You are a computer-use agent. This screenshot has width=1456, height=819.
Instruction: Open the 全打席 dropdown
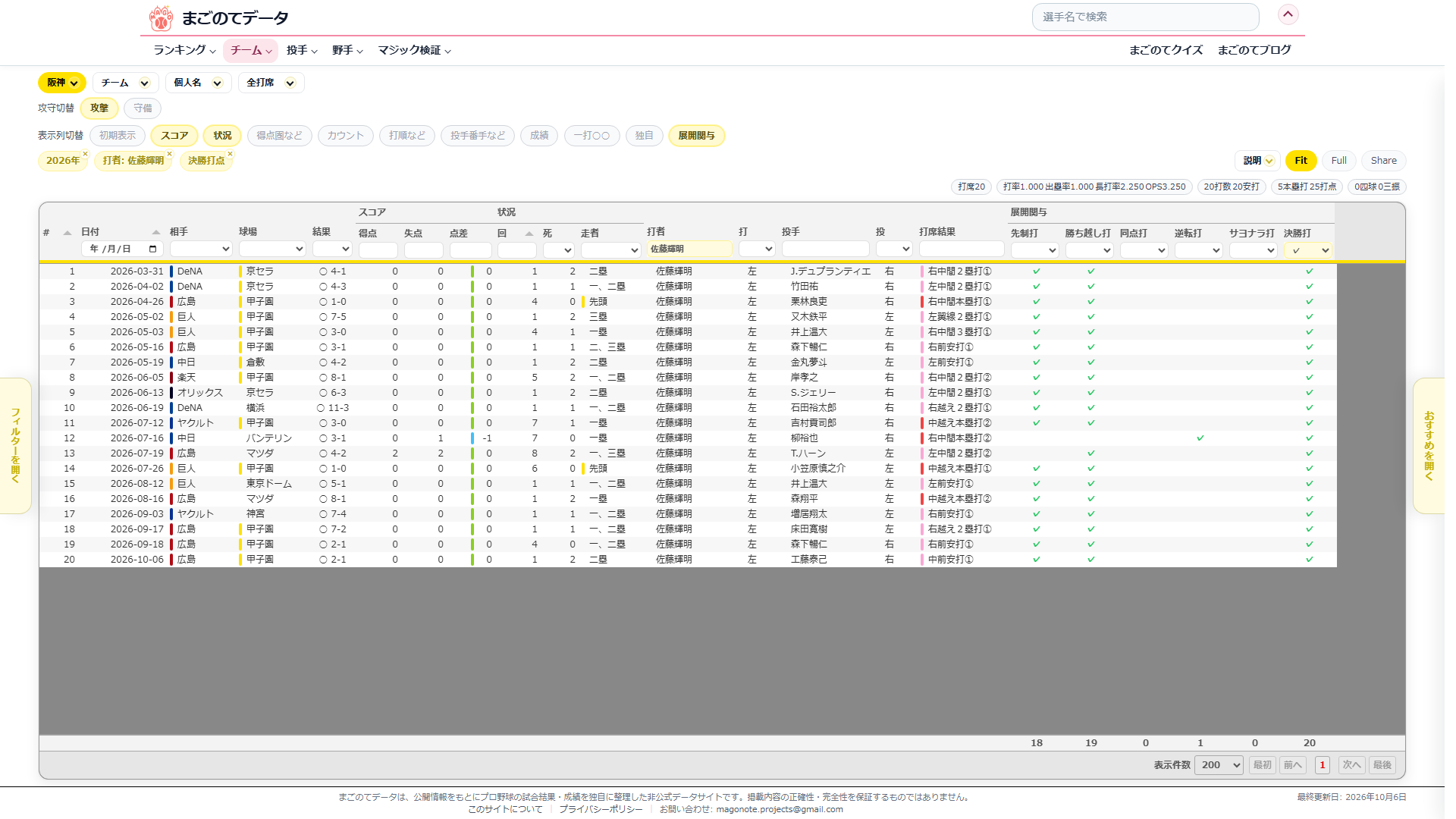pyautogui.click(x=271, y=83)
